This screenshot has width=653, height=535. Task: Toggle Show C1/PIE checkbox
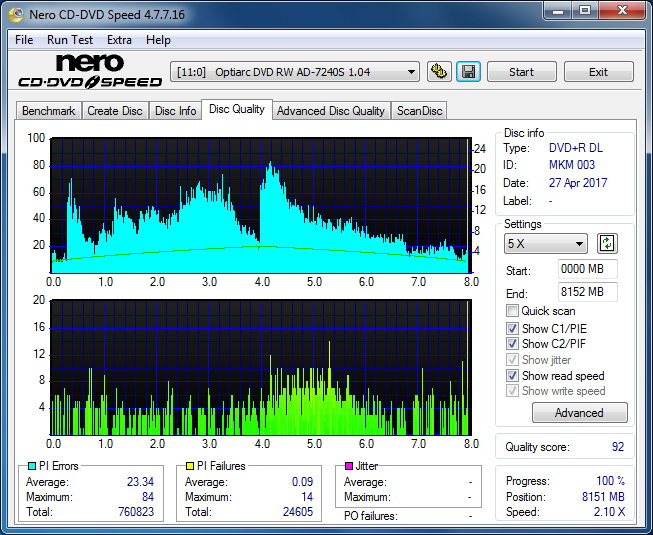(x=512, y=328)
